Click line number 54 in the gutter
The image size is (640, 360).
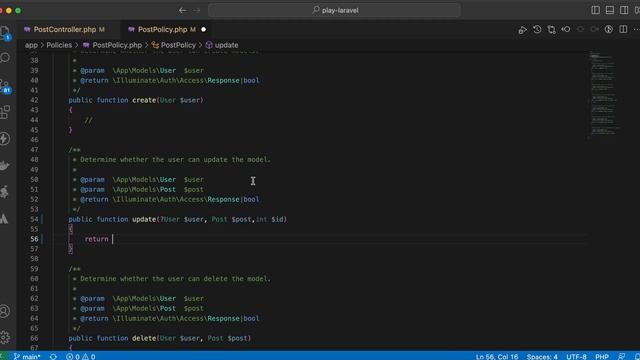coord(34,219)
